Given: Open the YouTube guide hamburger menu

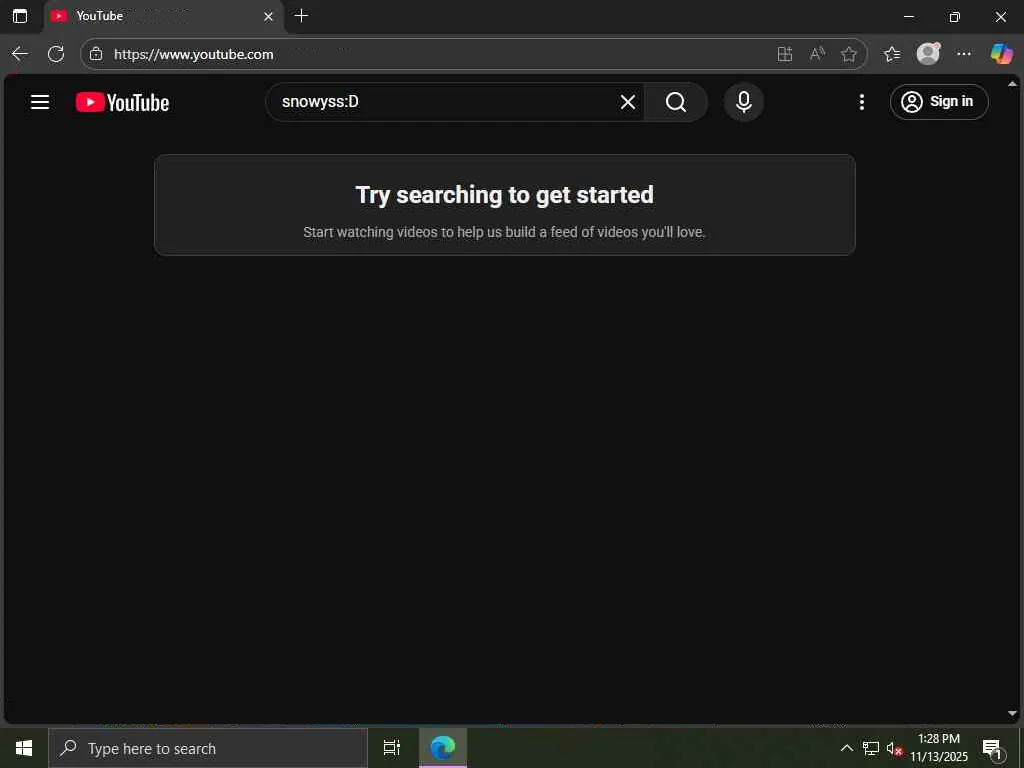Looking at the screenshot, I should (40, 102).
